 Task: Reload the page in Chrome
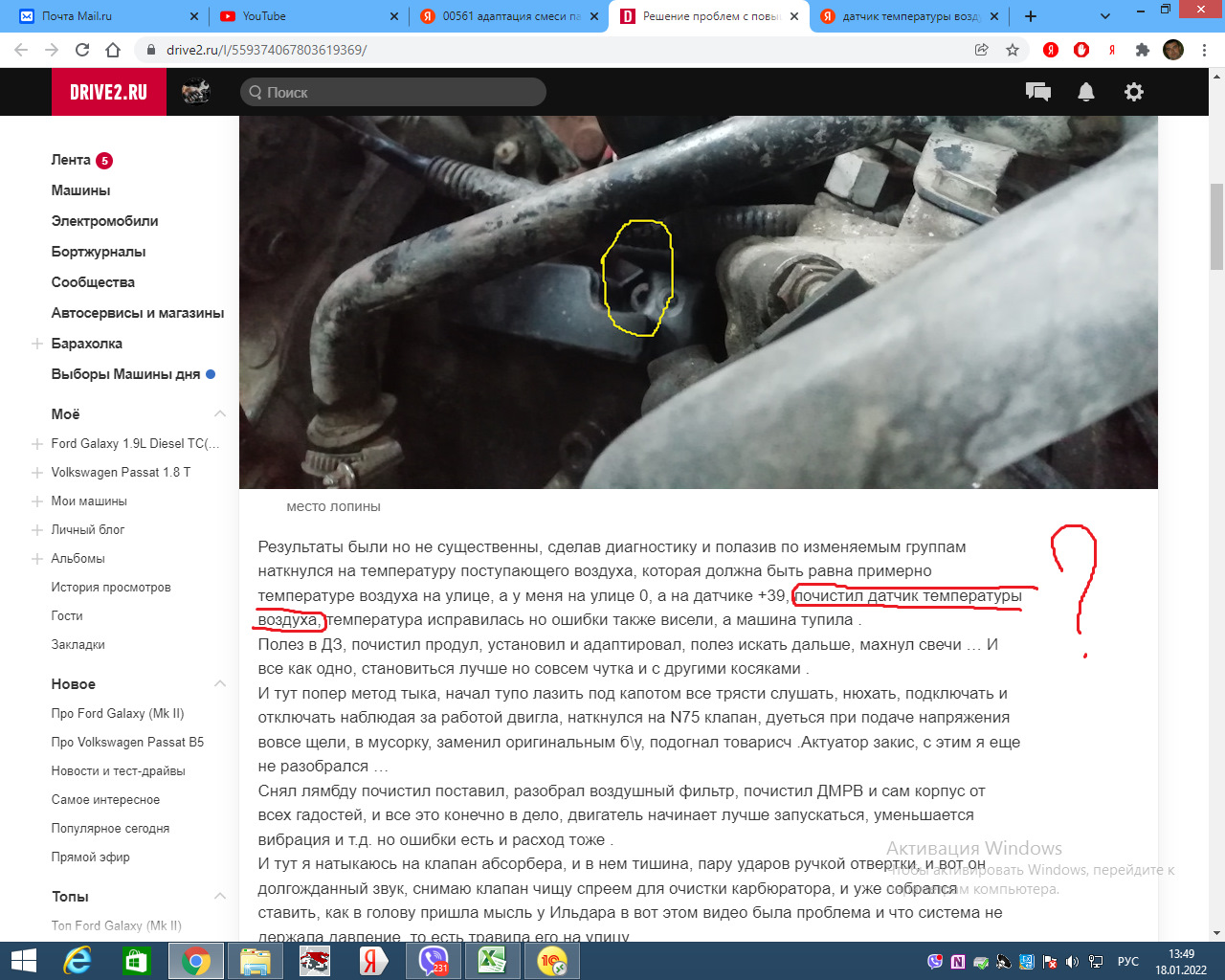coord(82,50)
